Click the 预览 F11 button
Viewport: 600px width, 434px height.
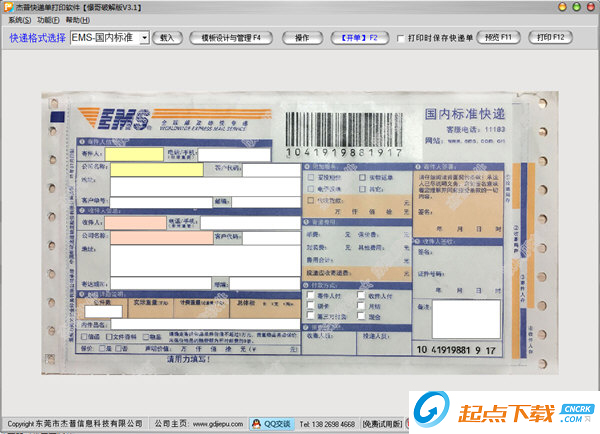click(x=498, y=37)
